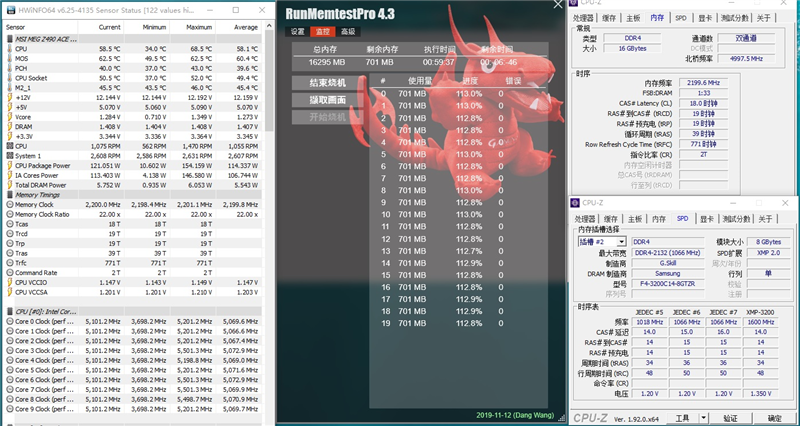The height and width of the screenshot is (426, 800).
Task: Click the 16295 MB total memory value
Action: pos(327,62)
